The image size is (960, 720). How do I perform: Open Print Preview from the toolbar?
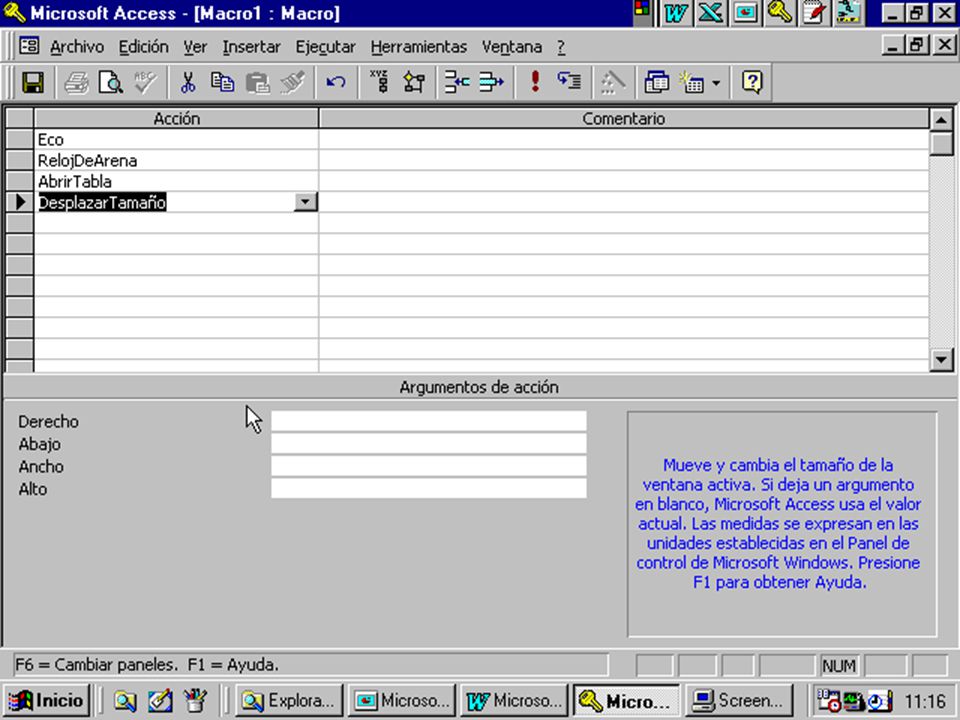click(x=111, y=82)
